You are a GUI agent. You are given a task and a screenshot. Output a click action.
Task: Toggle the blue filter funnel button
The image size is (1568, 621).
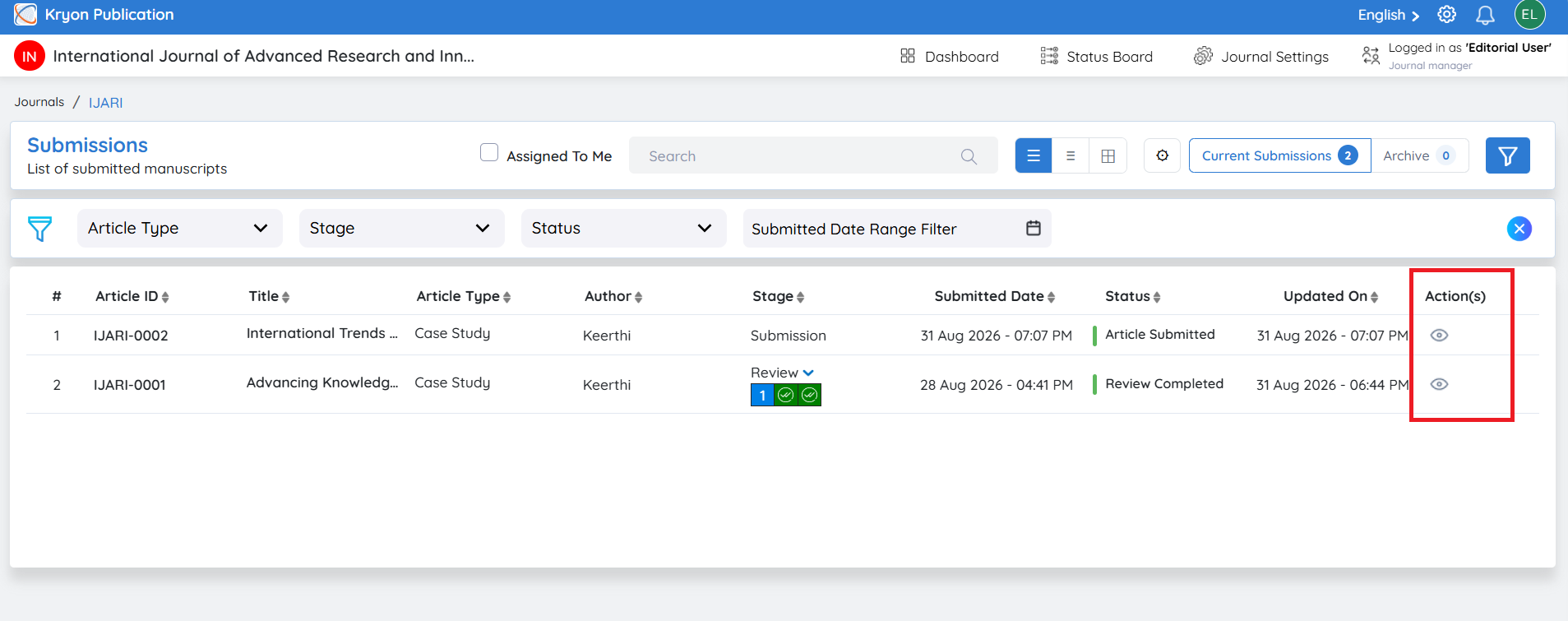pos(1507,155)
